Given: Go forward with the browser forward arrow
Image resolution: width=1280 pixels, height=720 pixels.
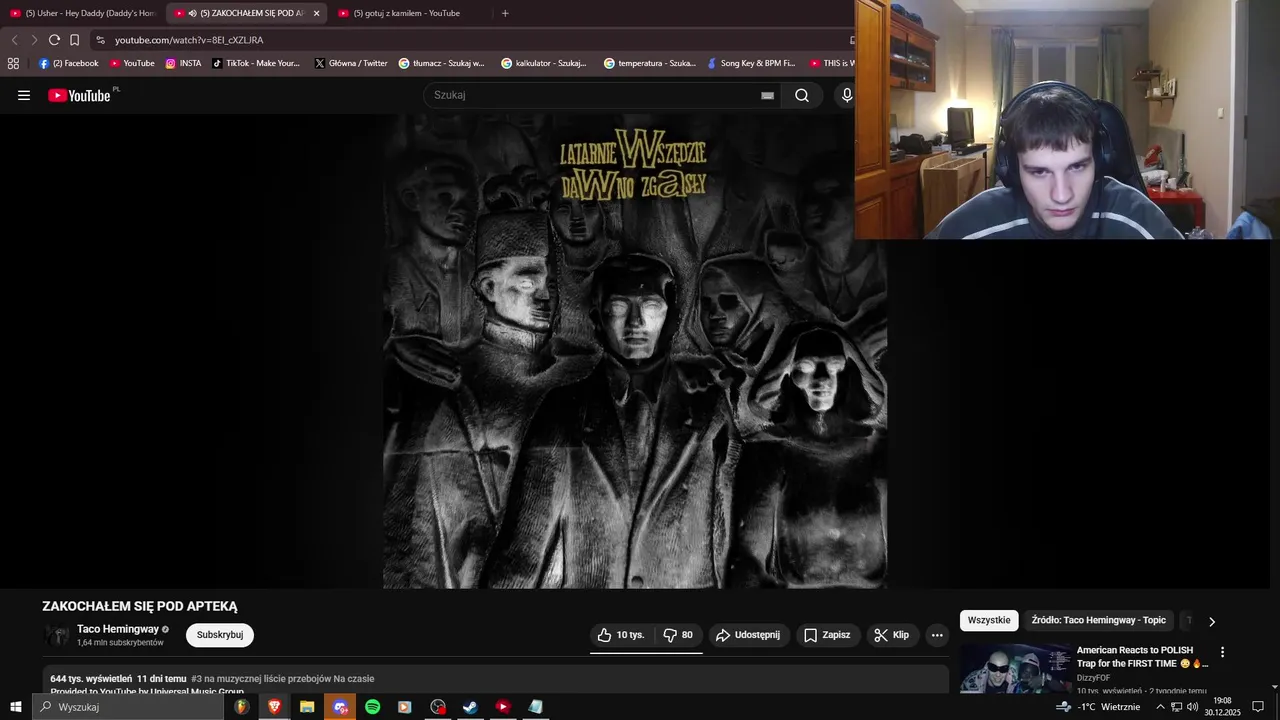Looking at the screenshot, I should coord(34,40).
